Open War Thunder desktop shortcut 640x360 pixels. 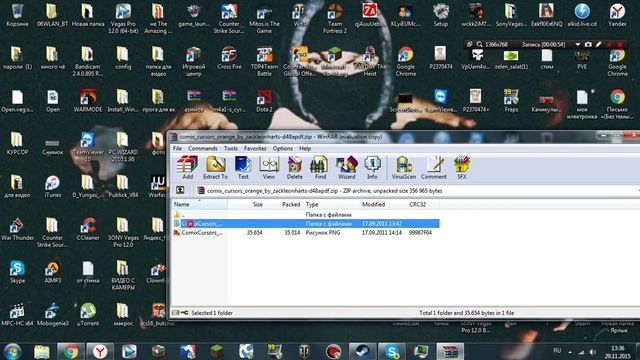coord(17,229)
